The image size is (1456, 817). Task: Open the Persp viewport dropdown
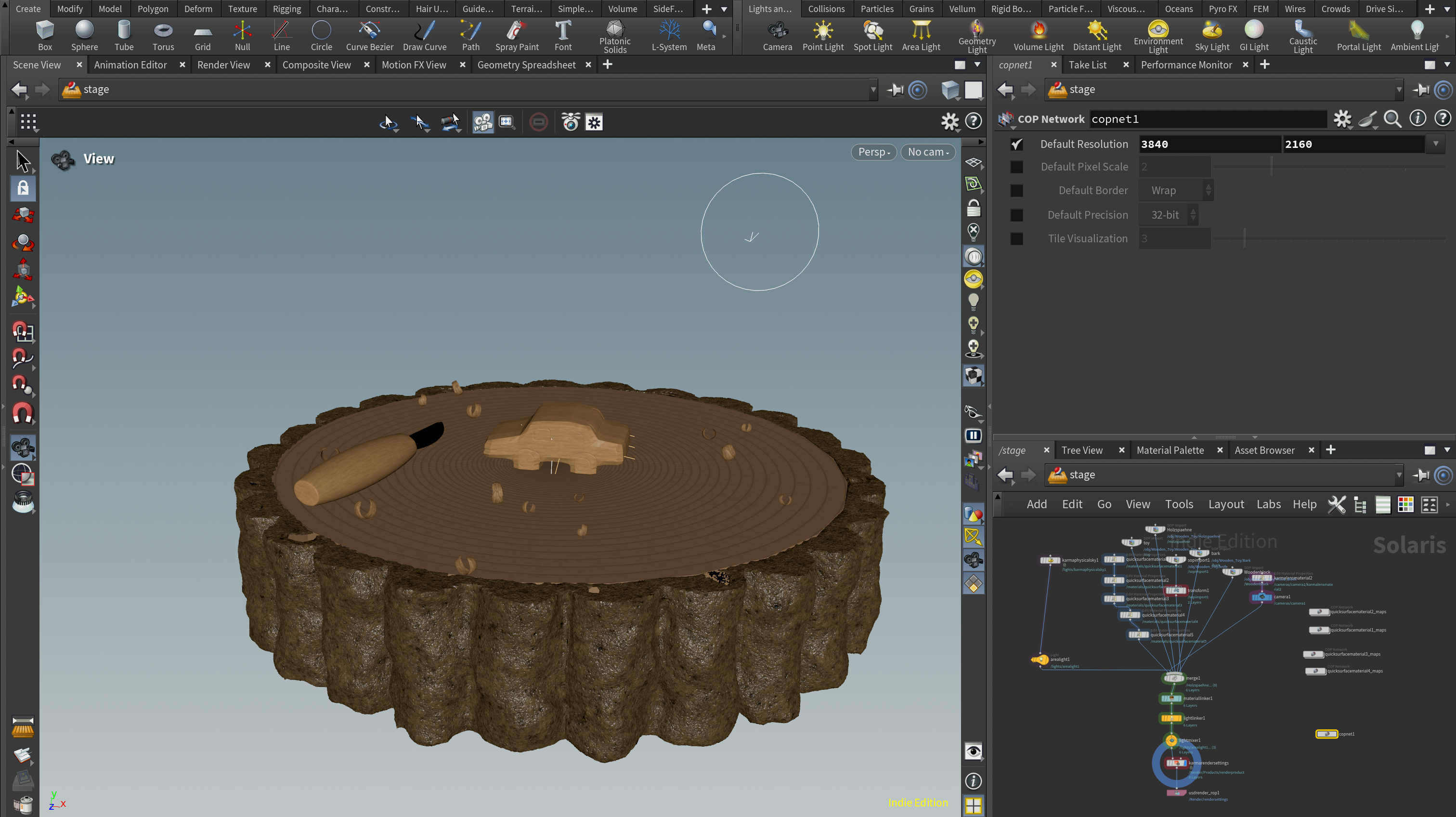873,152
